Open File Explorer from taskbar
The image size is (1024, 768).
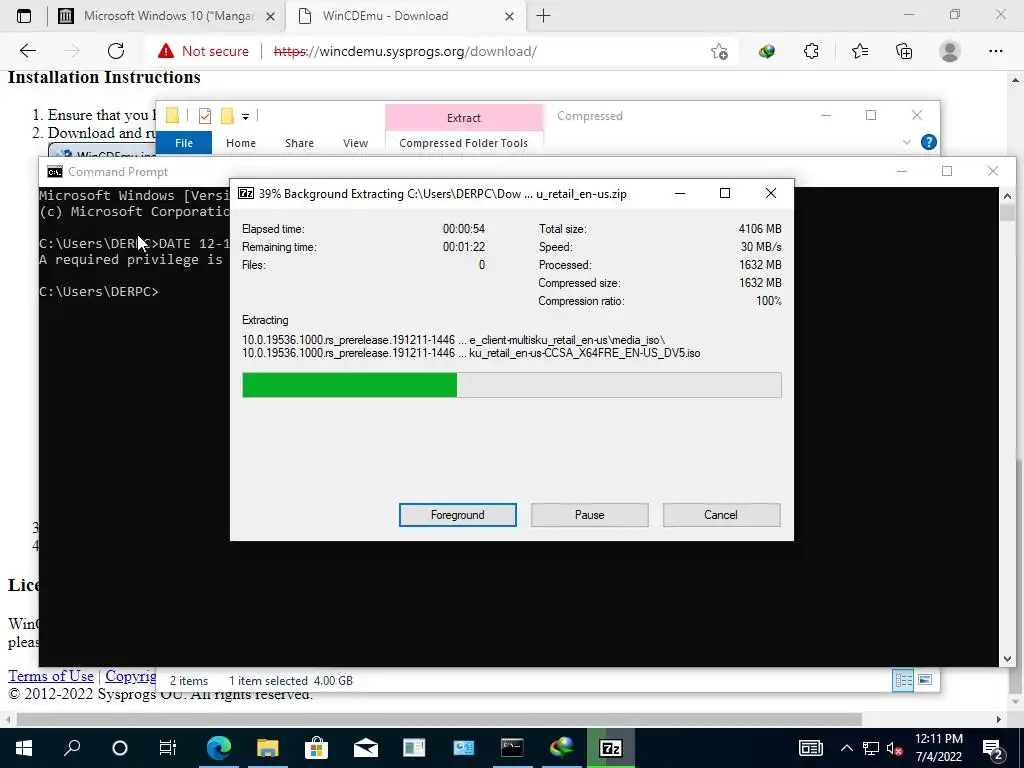[267, 748]
